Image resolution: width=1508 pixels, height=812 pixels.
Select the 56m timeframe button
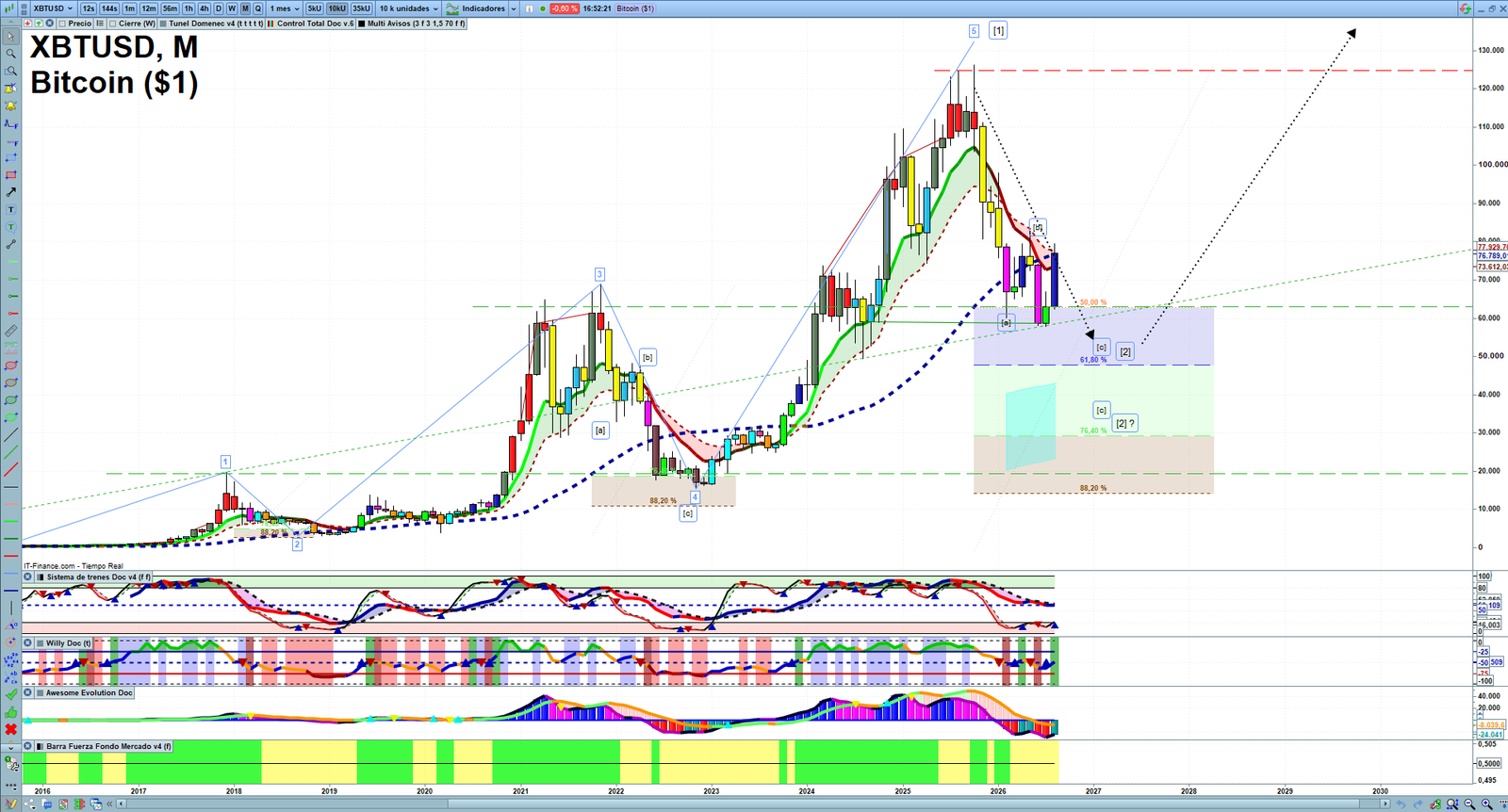[x=170, y=8]
